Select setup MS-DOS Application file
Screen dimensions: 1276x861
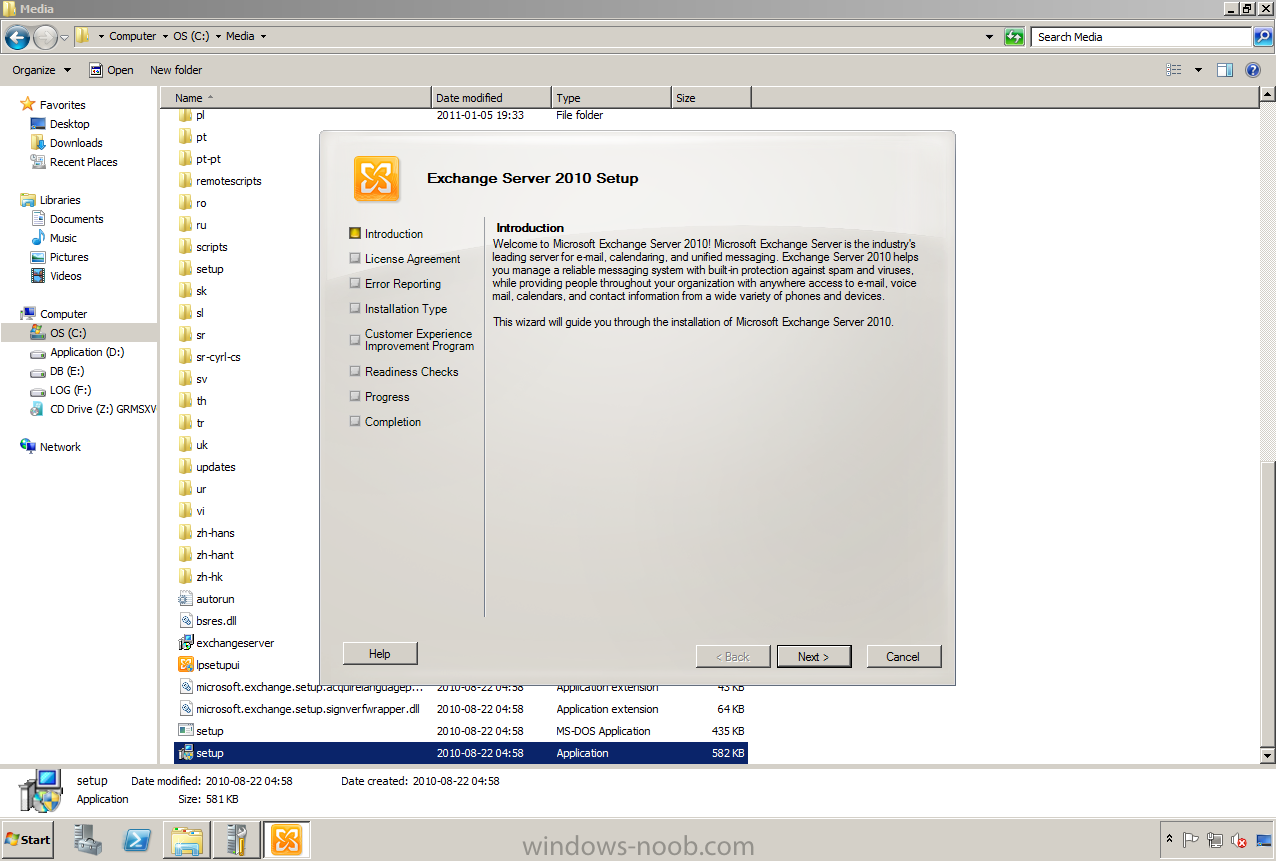(x=460, y=731)
